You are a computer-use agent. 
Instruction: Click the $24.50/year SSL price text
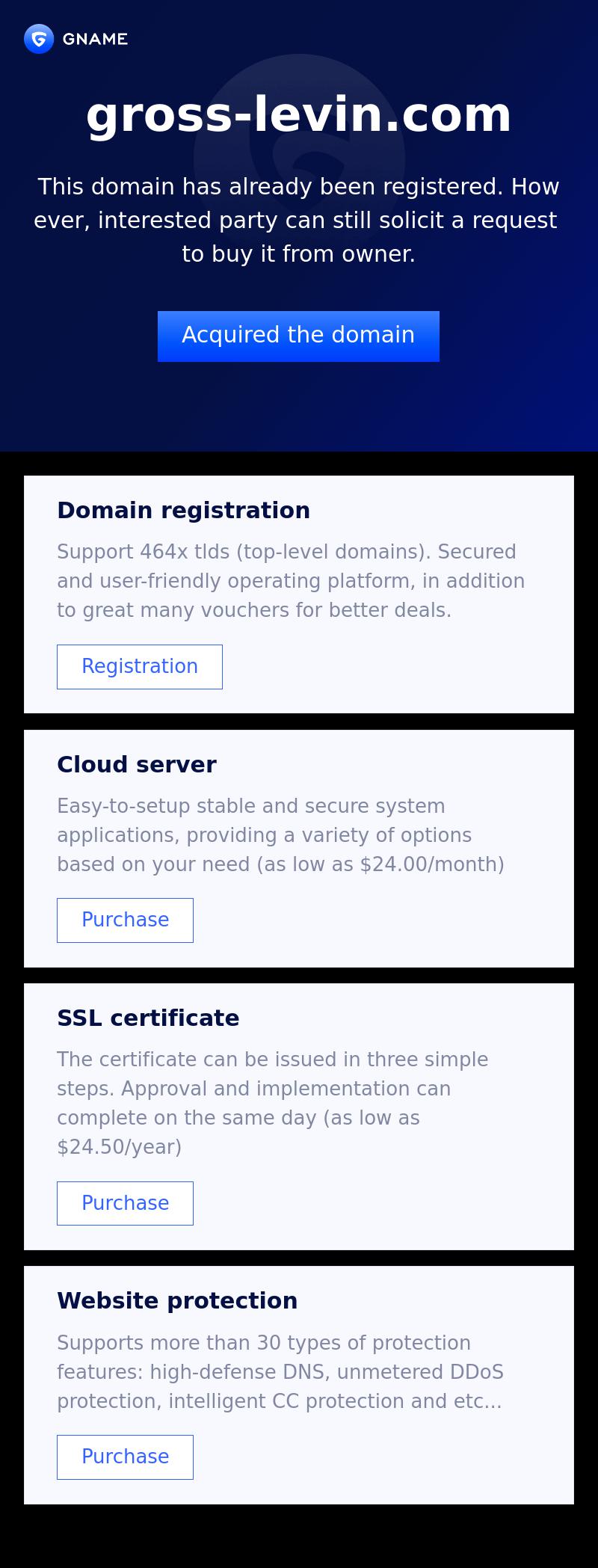tap(119, 1147)
